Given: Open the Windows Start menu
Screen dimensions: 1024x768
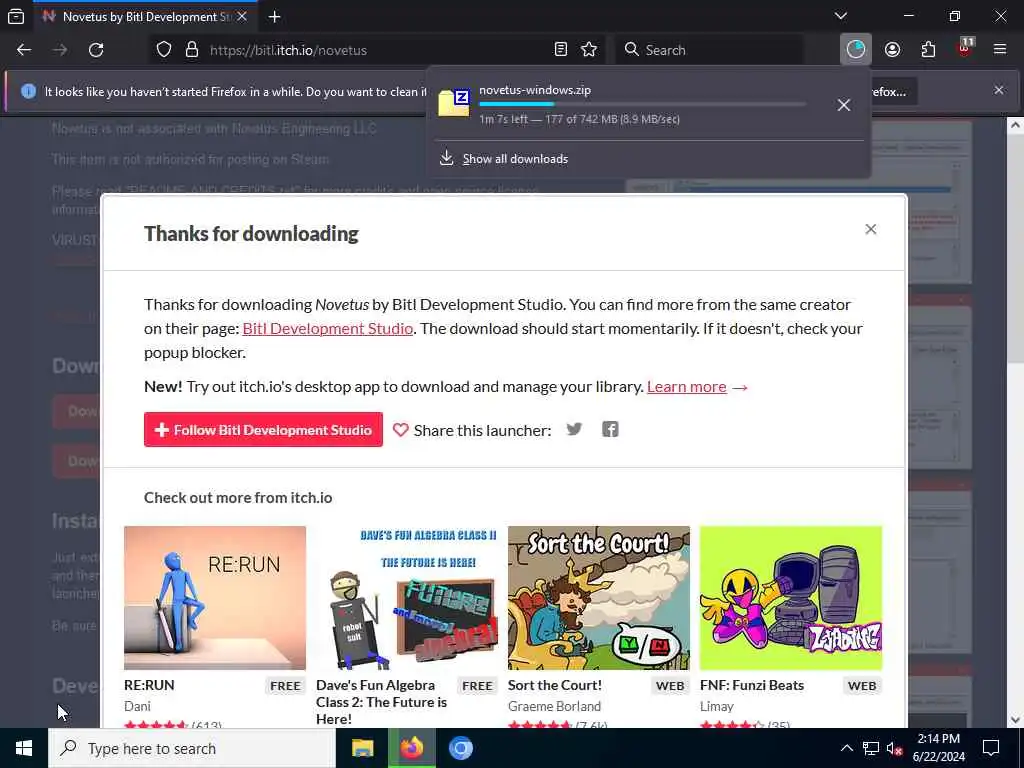Looking at the screenshot, I should (24, 748).
